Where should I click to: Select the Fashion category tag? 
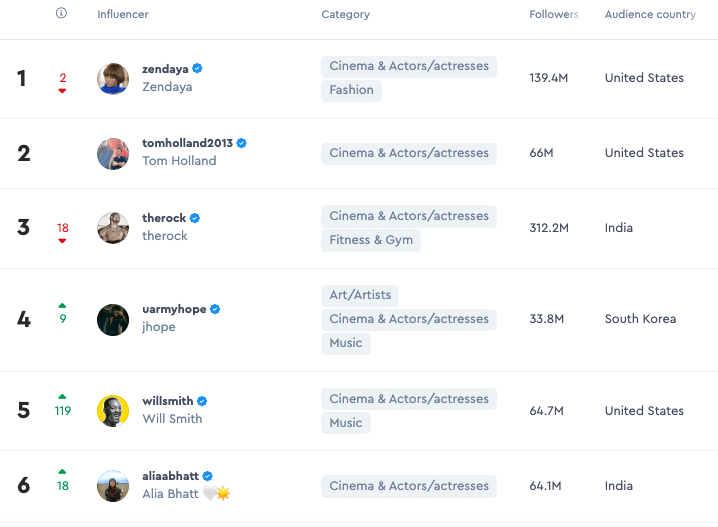pos(351,90)
